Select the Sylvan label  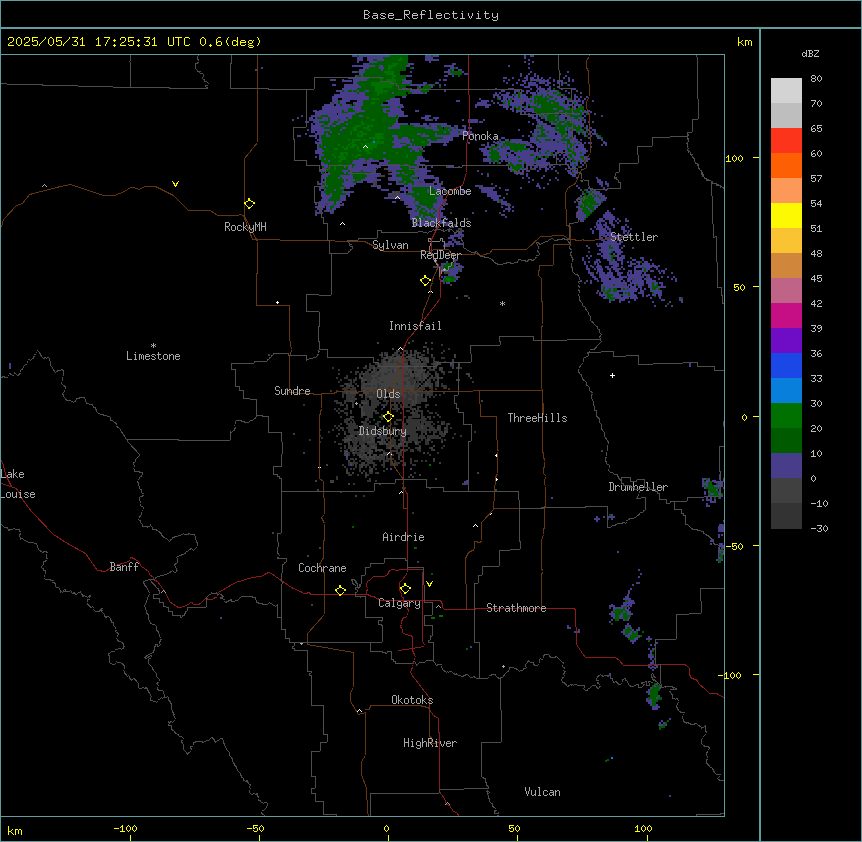click(x=390, y=245)
